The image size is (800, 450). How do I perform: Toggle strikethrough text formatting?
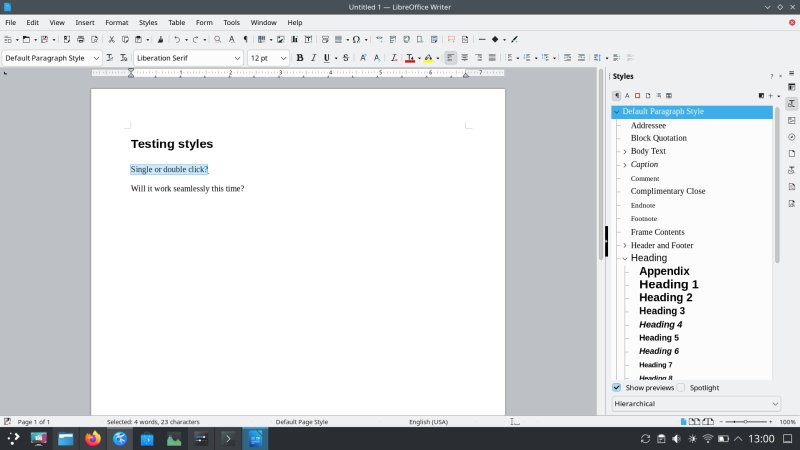[x=345, y=58]
